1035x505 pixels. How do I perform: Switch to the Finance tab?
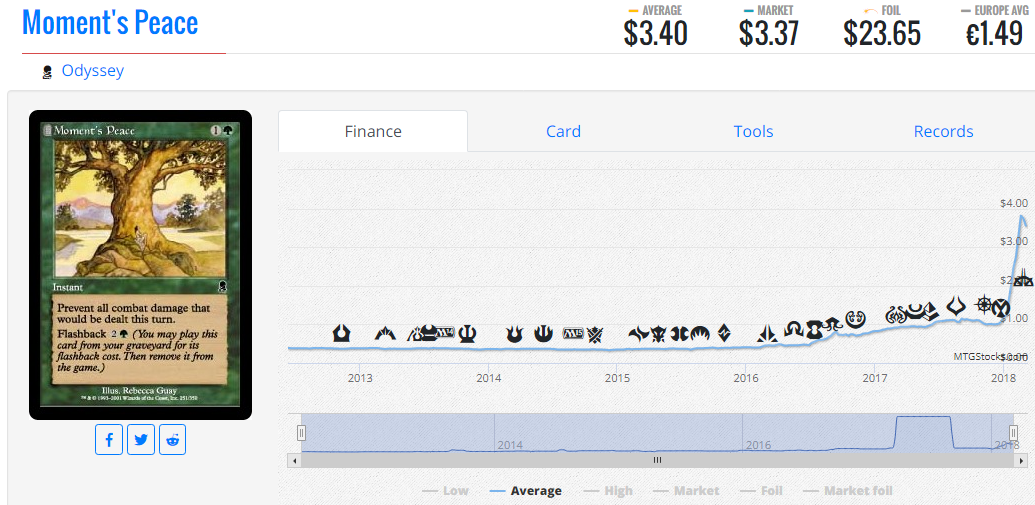point(373,131)
